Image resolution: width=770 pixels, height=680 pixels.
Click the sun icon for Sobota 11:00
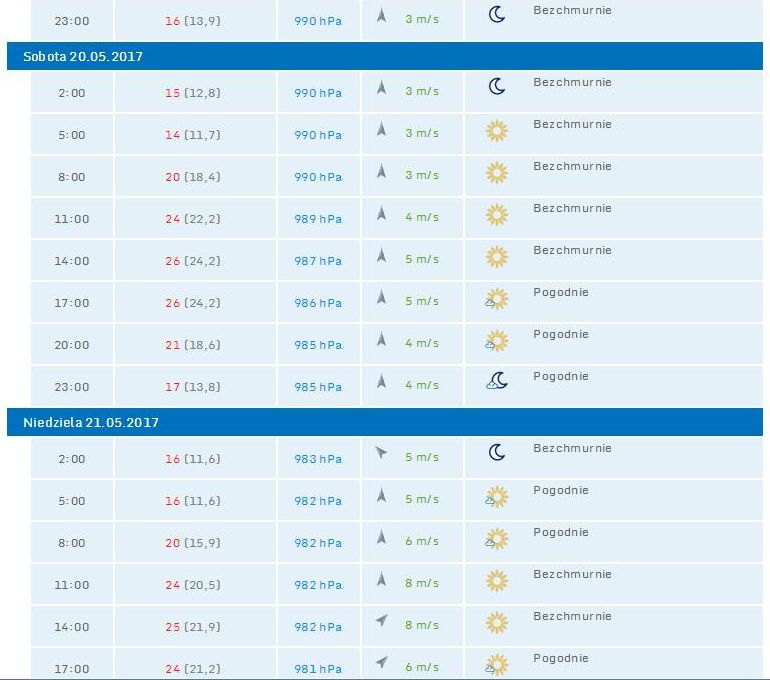pos(496,214)
